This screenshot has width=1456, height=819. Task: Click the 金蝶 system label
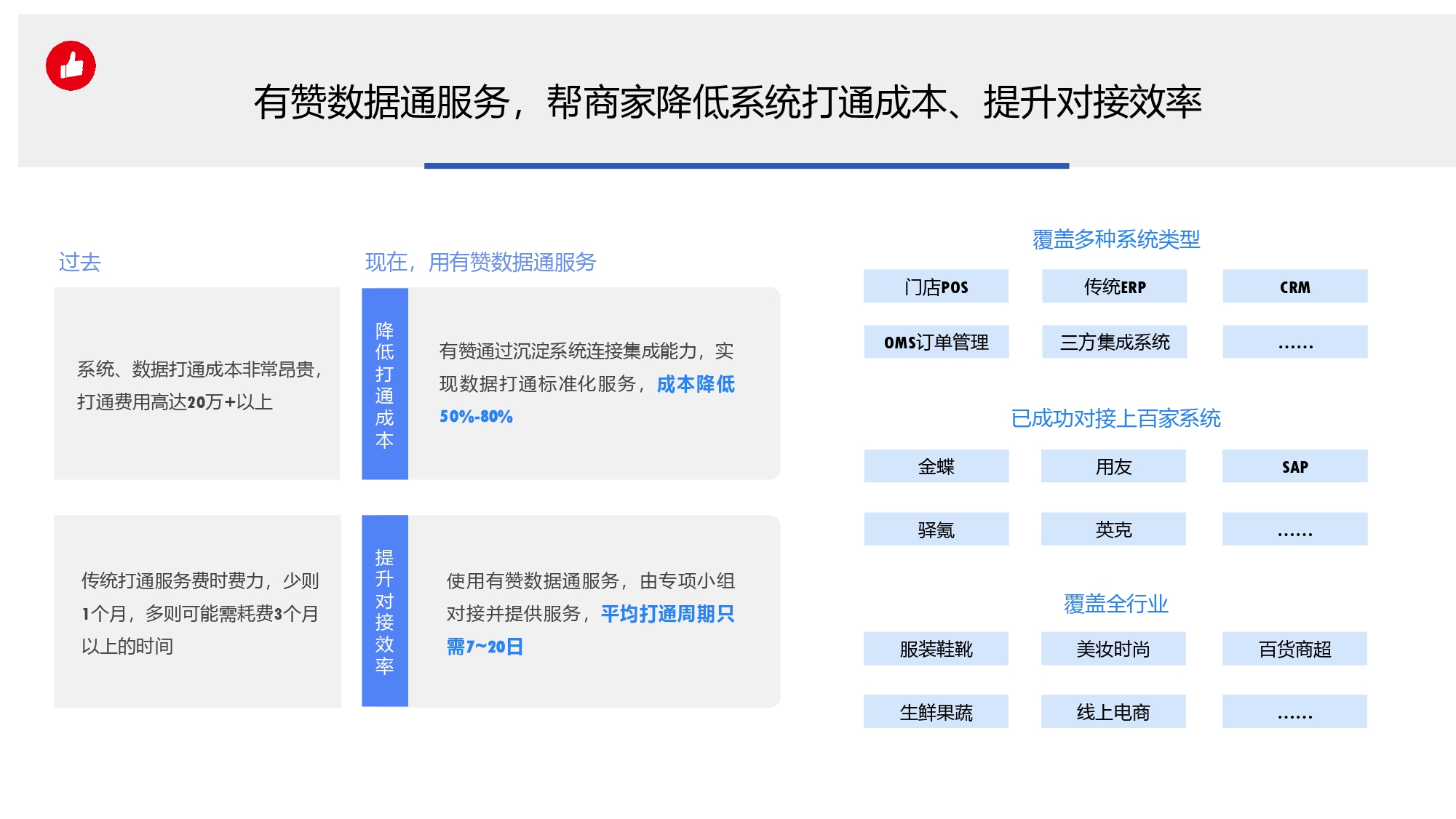[x=936, y=466]
